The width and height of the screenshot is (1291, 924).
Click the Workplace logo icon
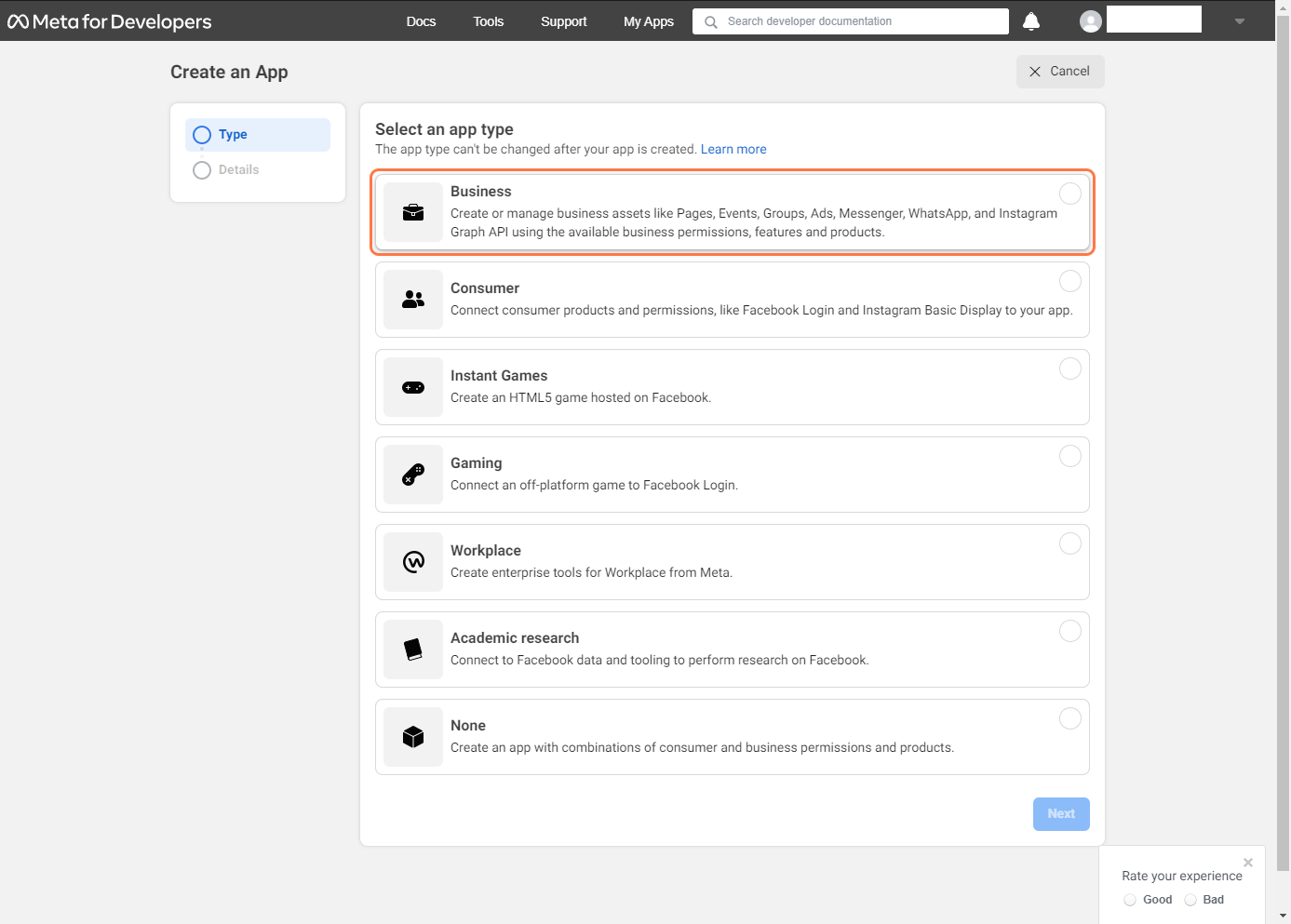pos(413,562)
